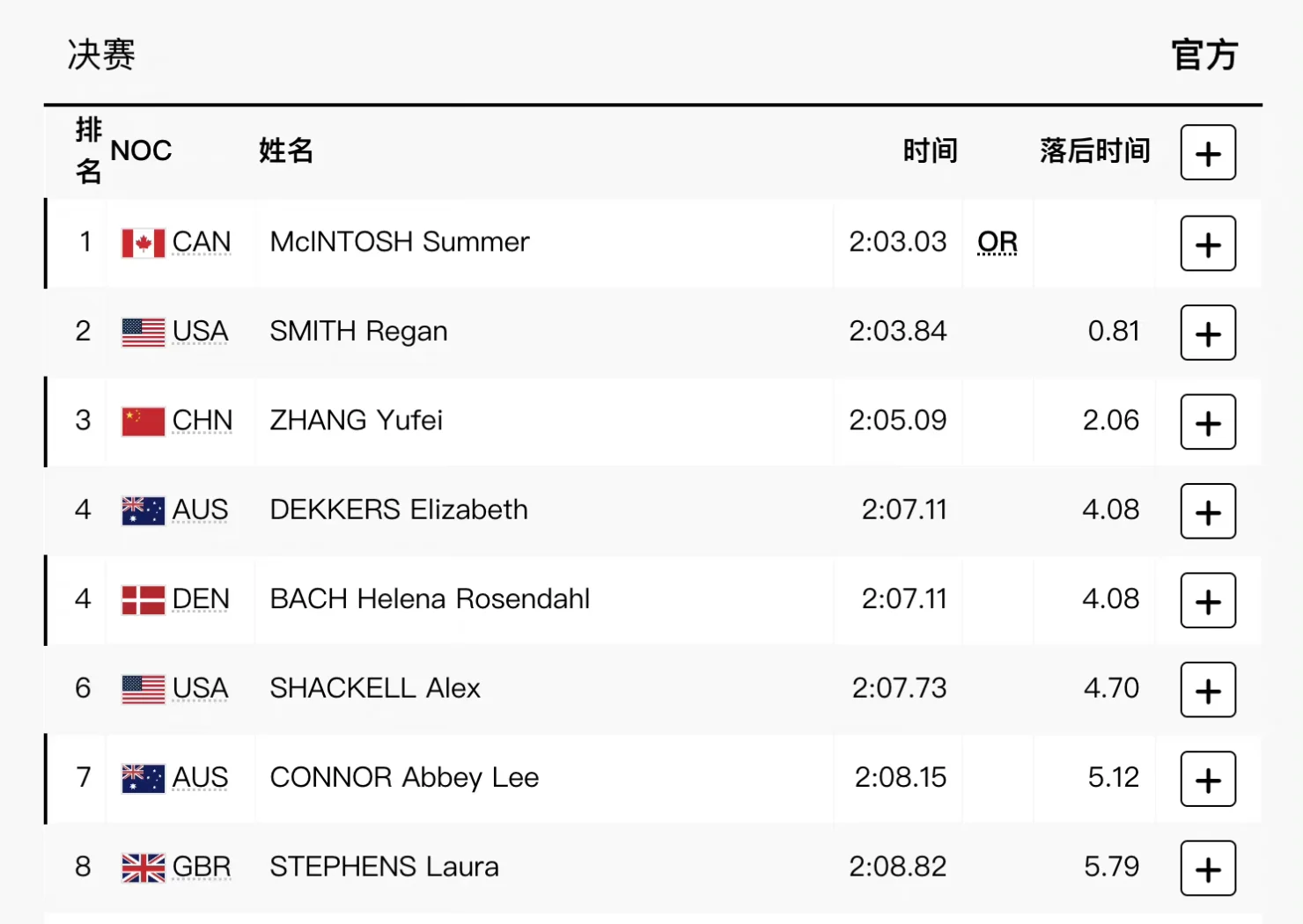Expand CONNOR Abbey Lee's row details
This screenshot has width=1303, height=924.
point(1208,780)
